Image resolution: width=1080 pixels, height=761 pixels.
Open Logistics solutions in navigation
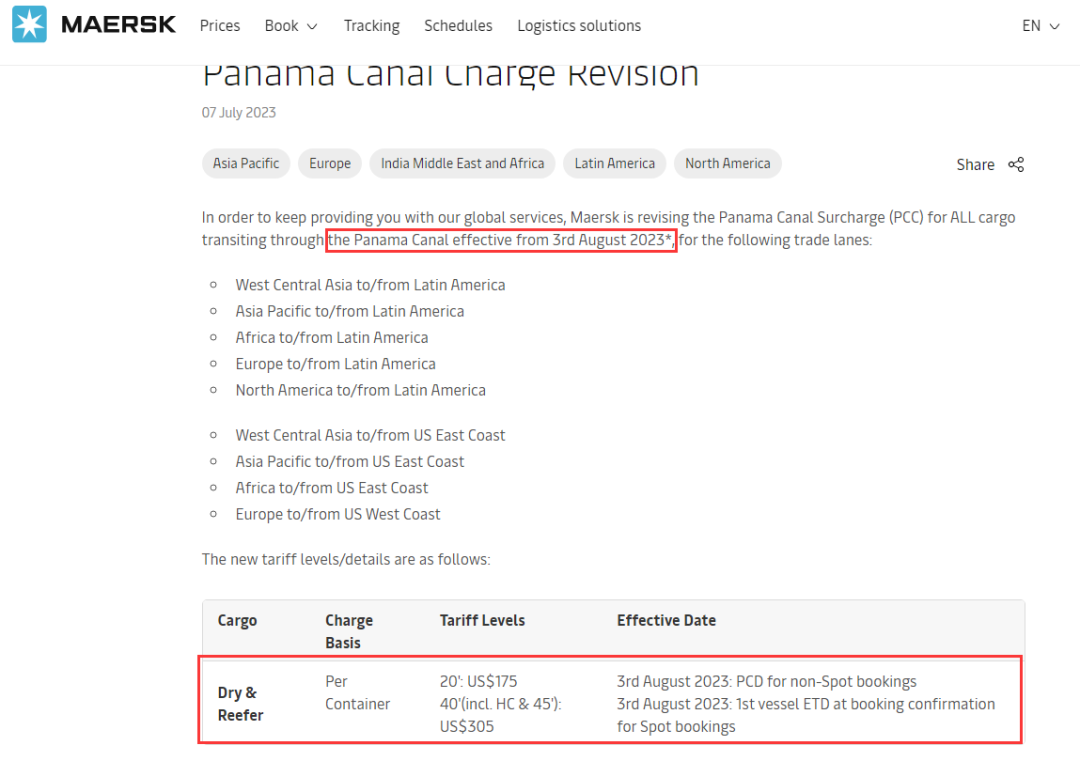click(579, 26)
